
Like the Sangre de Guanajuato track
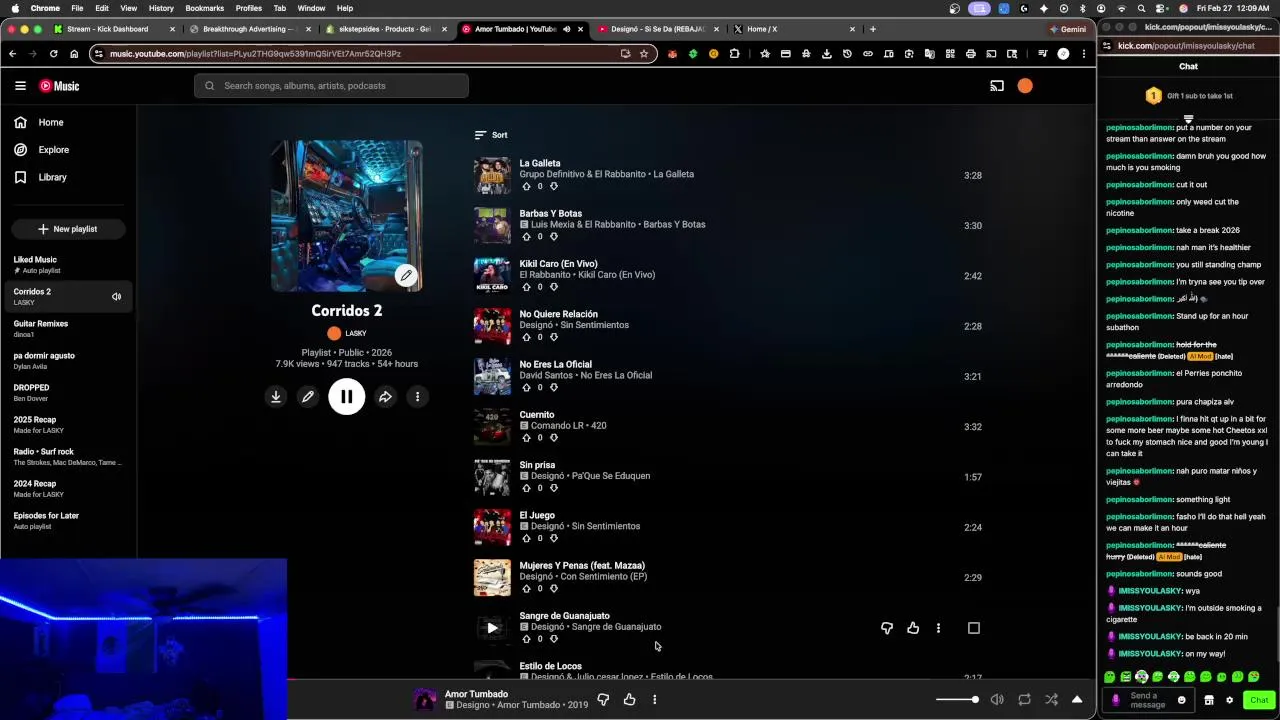tap(913, 628)
